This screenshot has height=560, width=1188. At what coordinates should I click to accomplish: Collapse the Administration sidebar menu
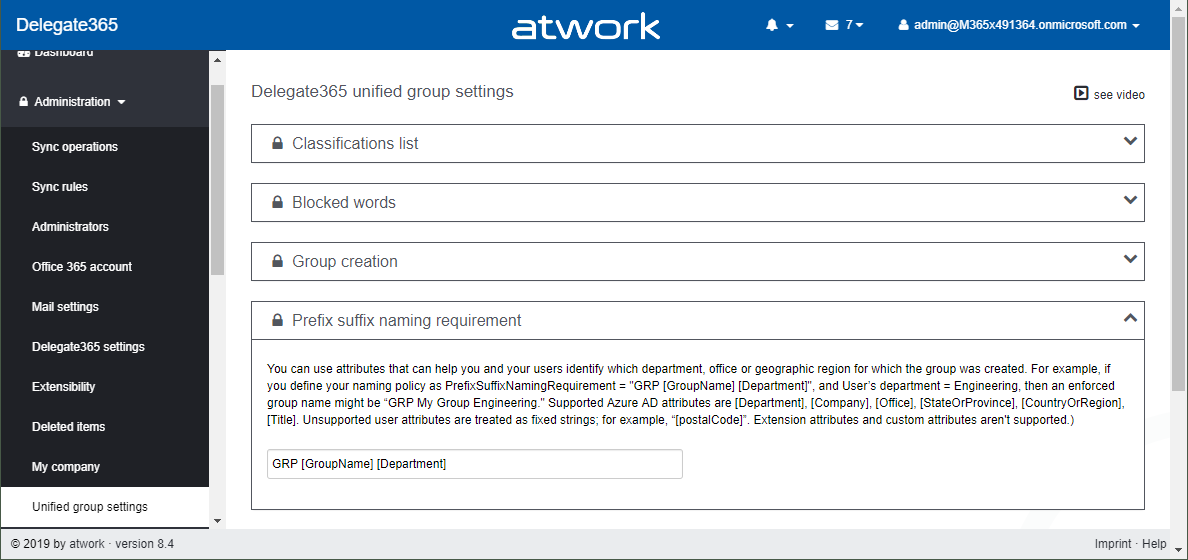coord(72,102)
